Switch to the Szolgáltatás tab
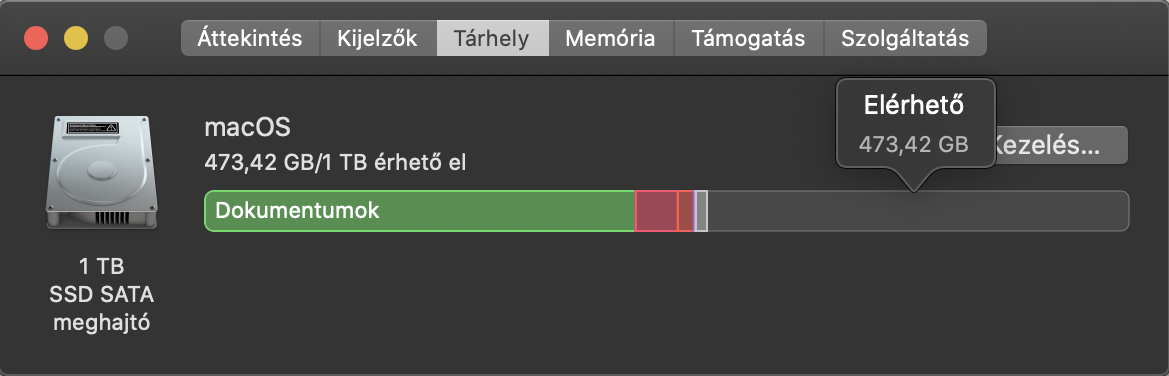The height and width of the screenshot is (376, 1169). [x=905, y=38]
